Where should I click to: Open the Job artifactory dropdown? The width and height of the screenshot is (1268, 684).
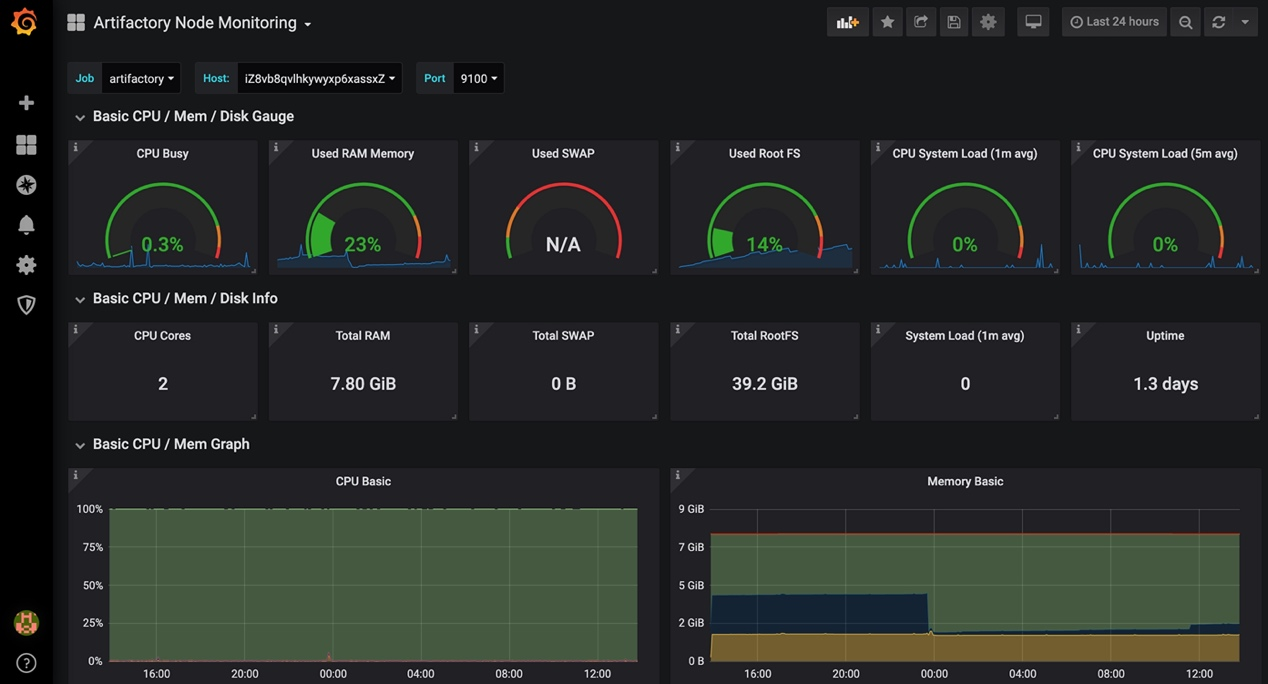(x=141, y=78)
